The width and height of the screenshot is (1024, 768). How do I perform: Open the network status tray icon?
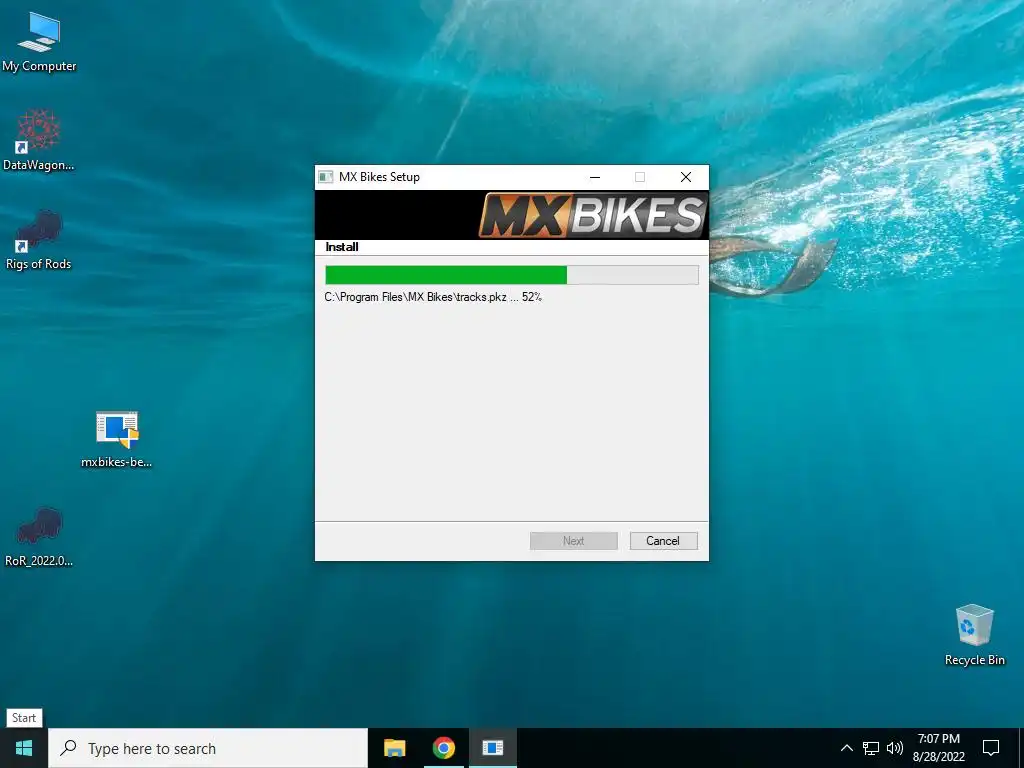(x=871, y=748)
